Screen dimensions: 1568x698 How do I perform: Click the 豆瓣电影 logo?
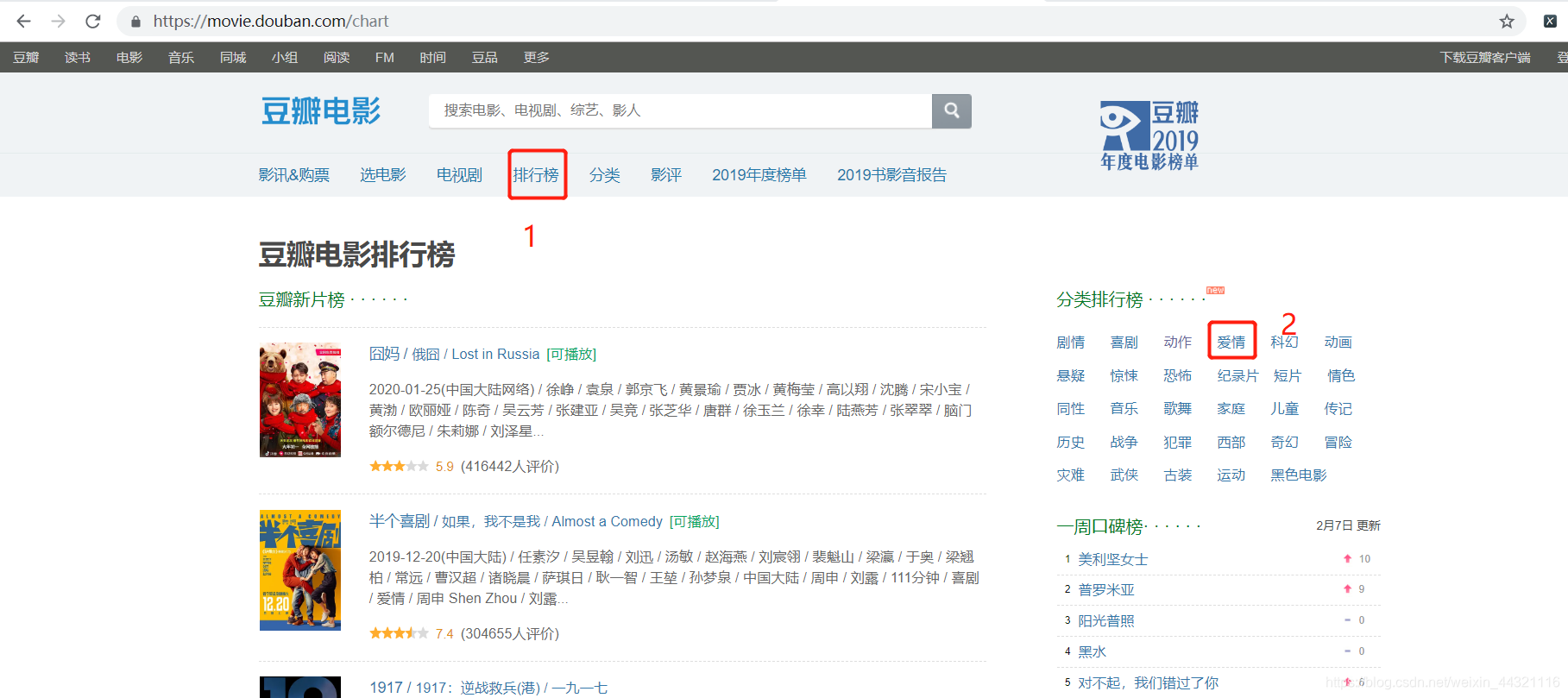tap(321, 110)
